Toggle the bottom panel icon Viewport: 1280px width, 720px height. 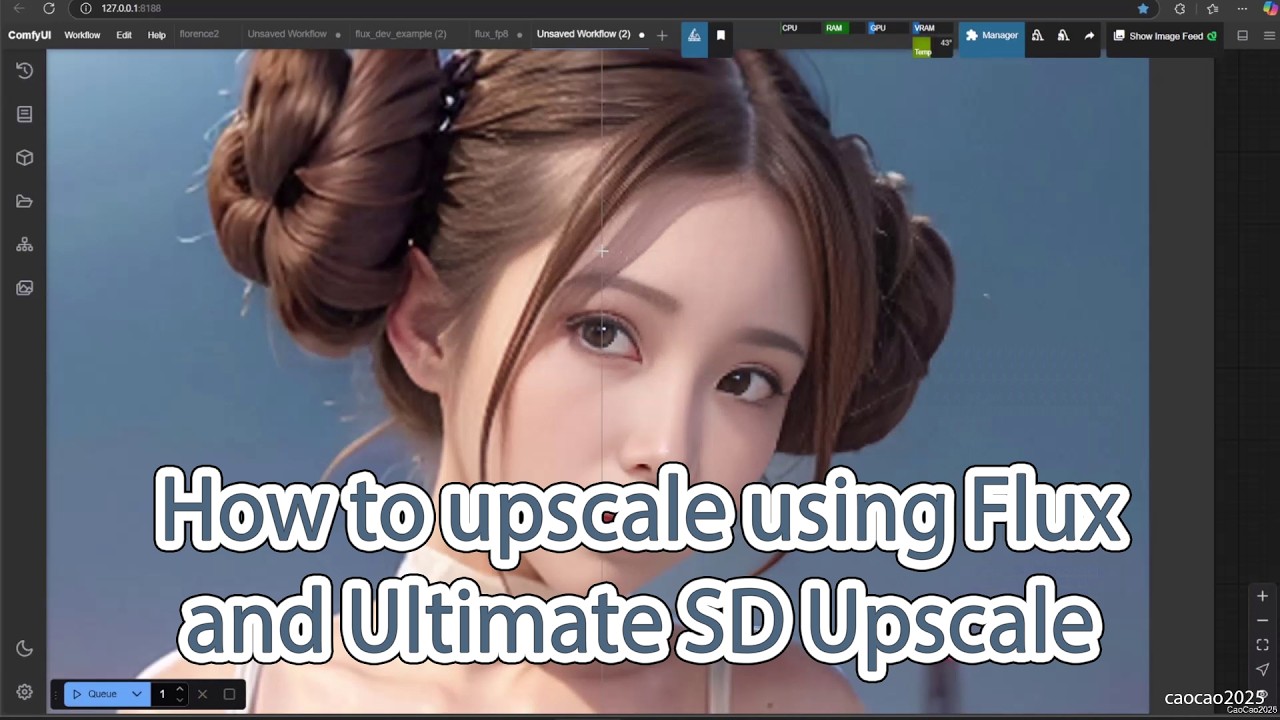[x=1243, y=35]
